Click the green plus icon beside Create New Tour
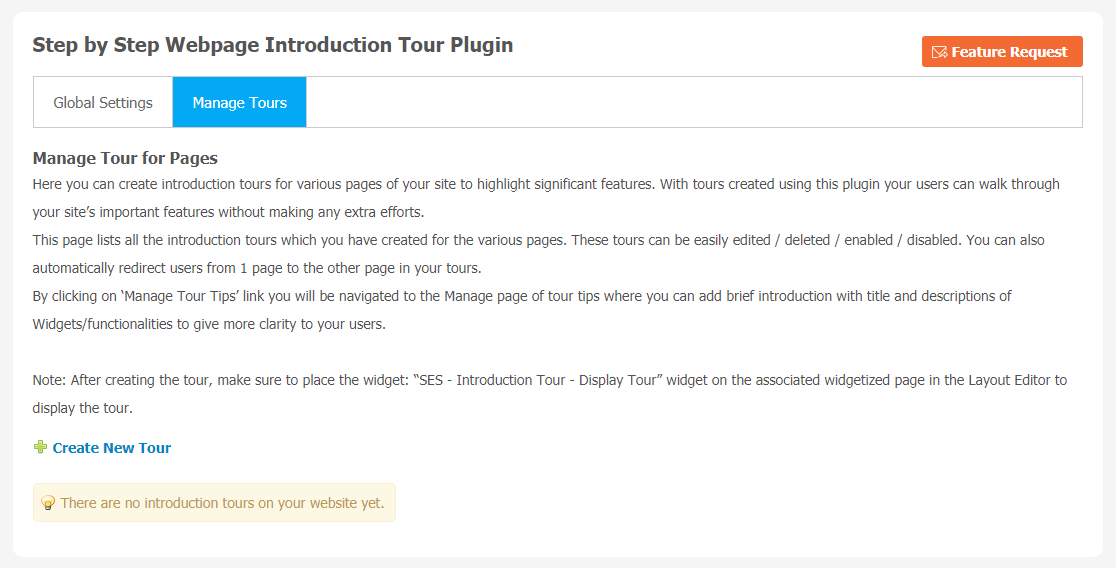1116x568 pixels. pos(41,447)
